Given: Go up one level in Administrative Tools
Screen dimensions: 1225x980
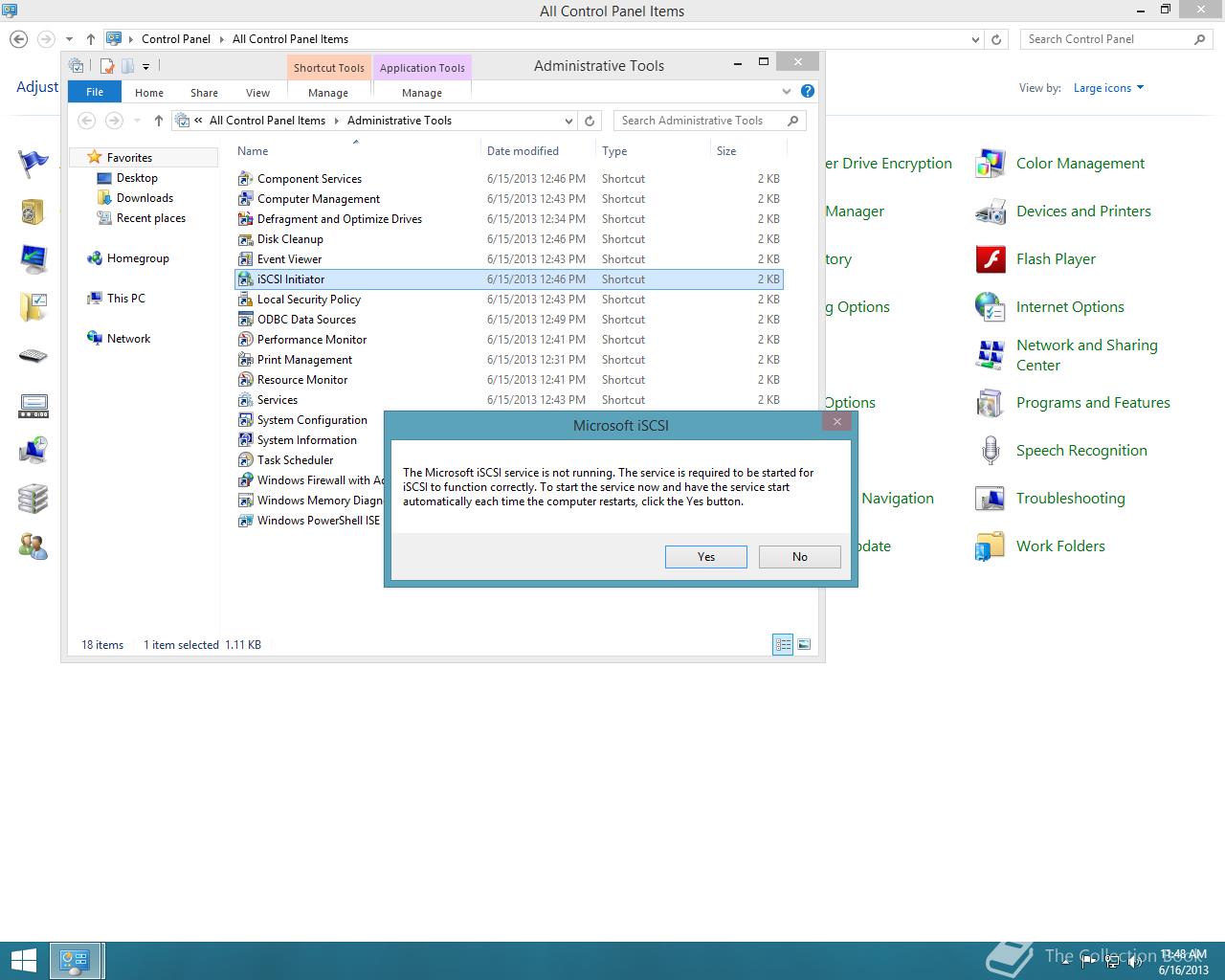Looking at the screenshot, I should 159,121.
